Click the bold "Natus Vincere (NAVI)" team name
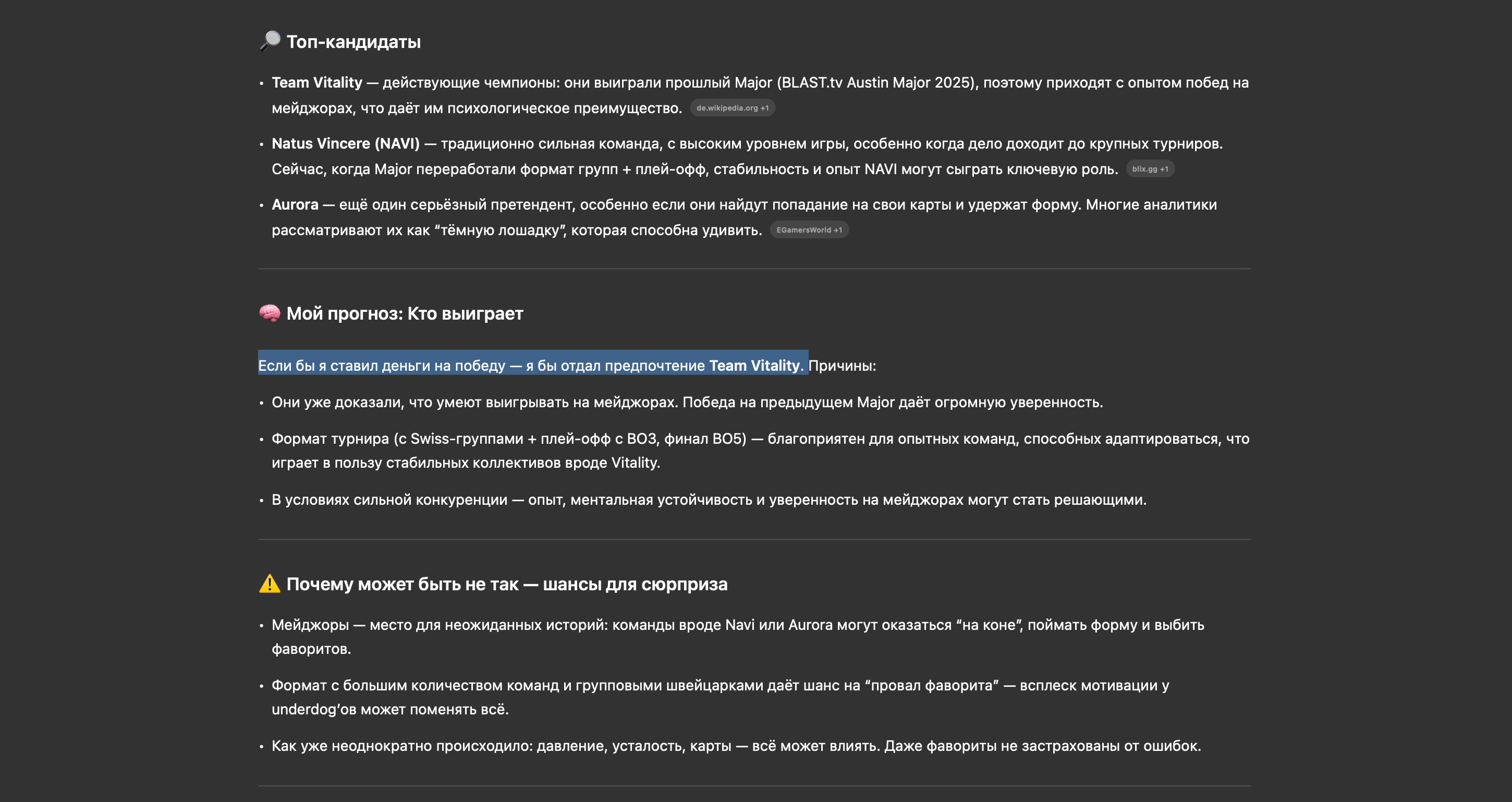The height and width of the screenshot is (802, 1512). [x=345, y=144]
